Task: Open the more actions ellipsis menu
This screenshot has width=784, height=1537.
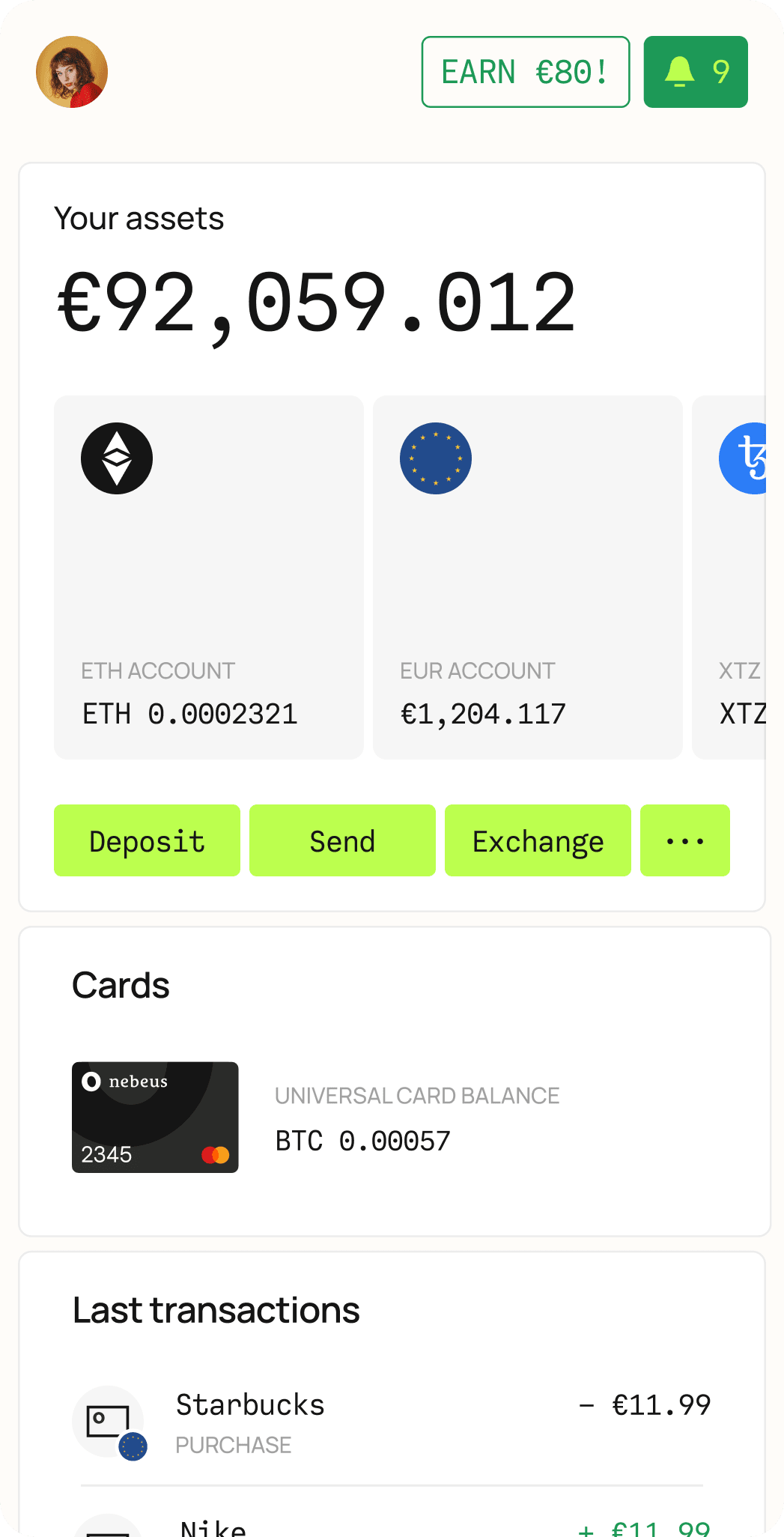Action: point(685,840)
